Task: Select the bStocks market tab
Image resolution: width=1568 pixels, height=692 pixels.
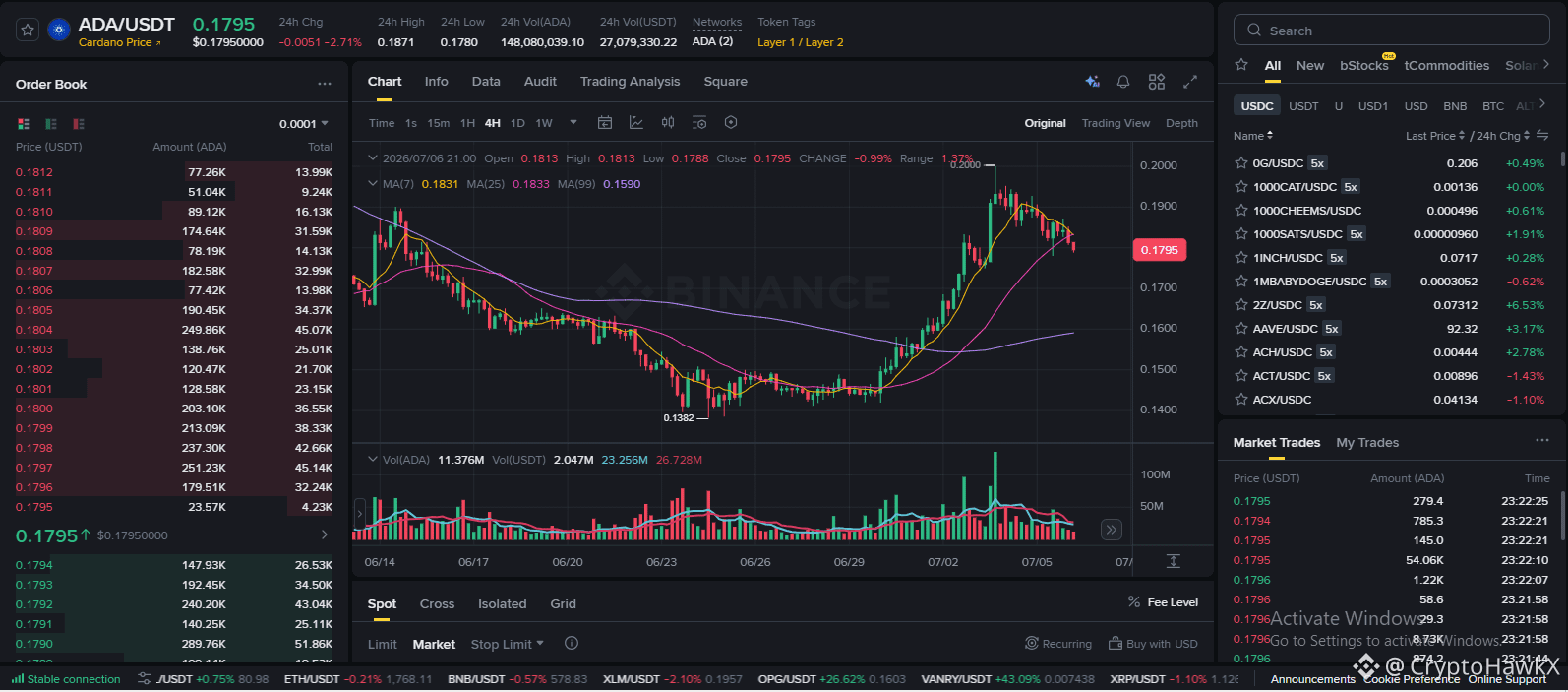Action: tap(1363, 65)
